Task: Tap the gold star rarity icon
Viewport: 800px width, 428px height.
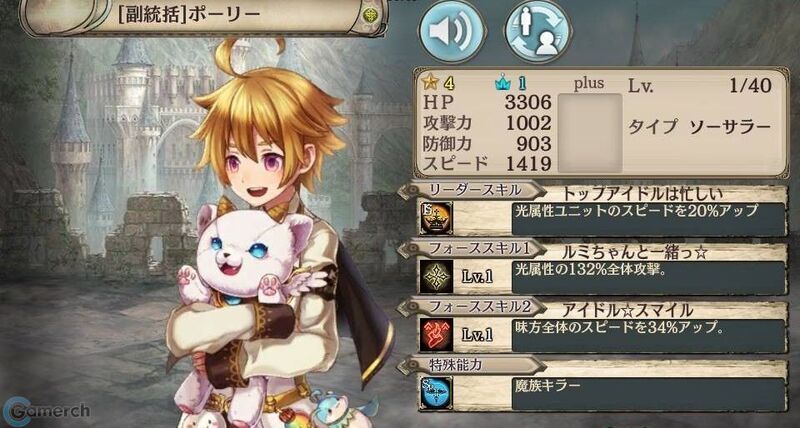Action: [x=428, y=82]
